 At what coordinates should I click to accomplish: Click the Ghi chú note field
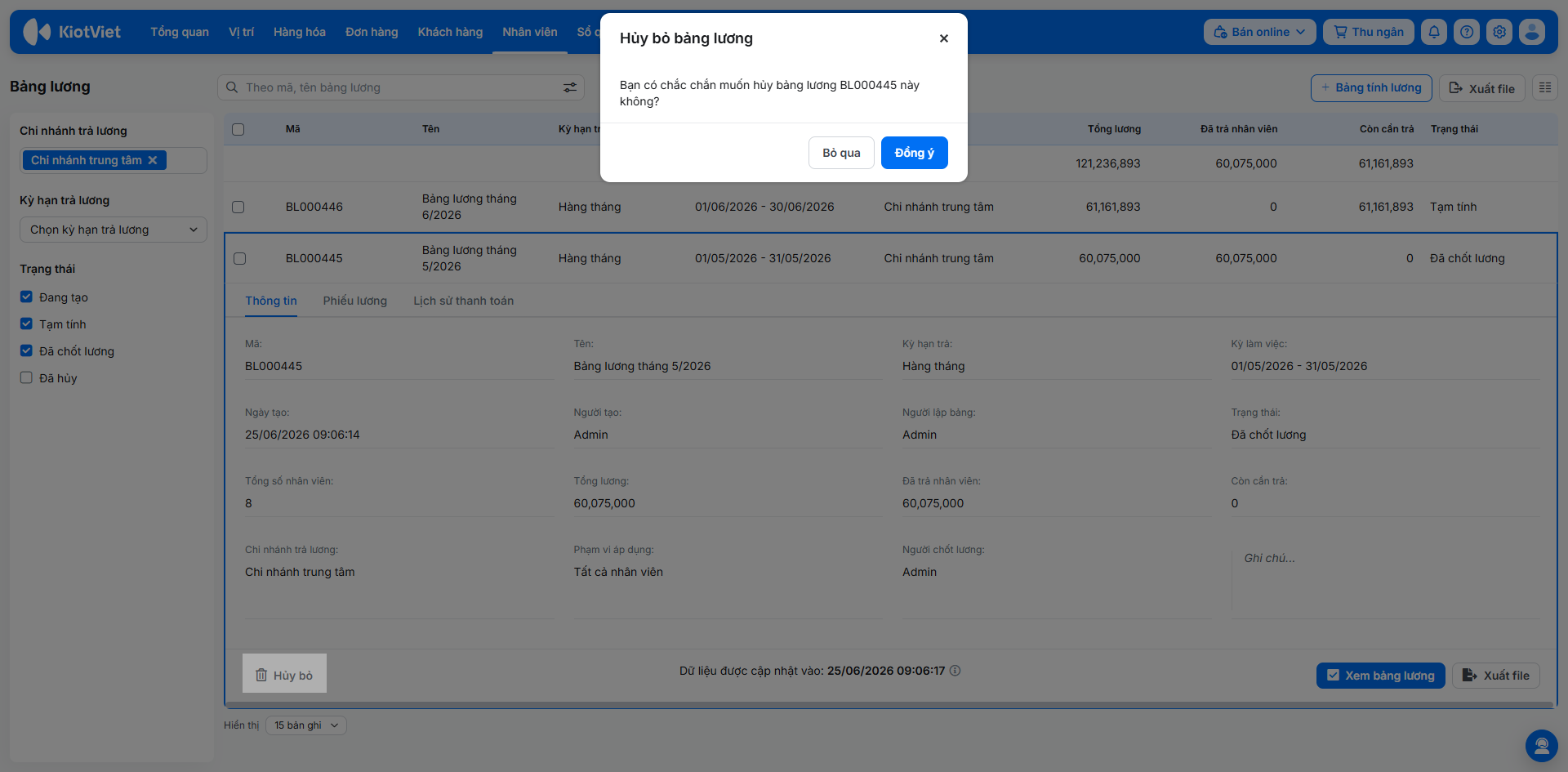(x=1384, y=580)
